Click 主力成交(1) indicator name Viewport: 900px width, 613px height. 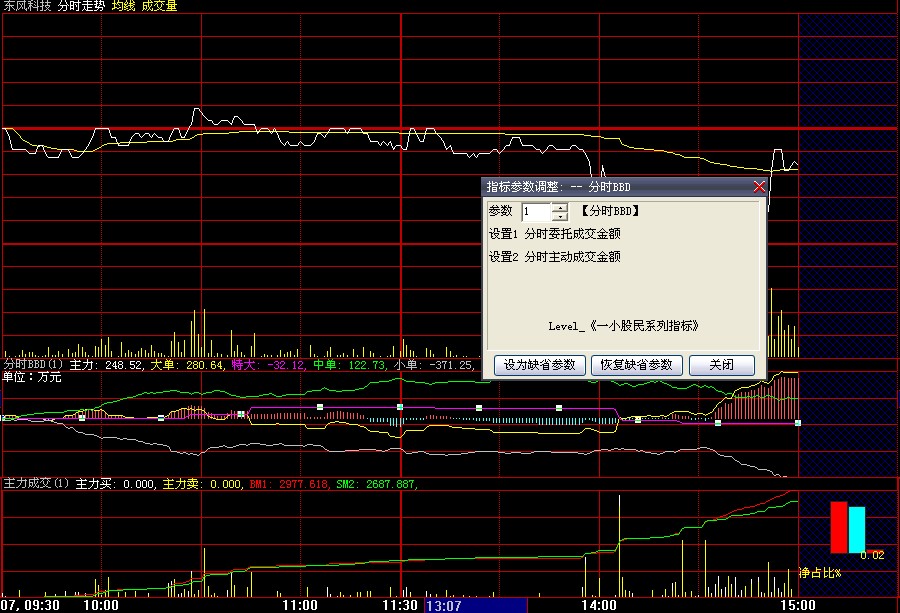pos(36,484)
